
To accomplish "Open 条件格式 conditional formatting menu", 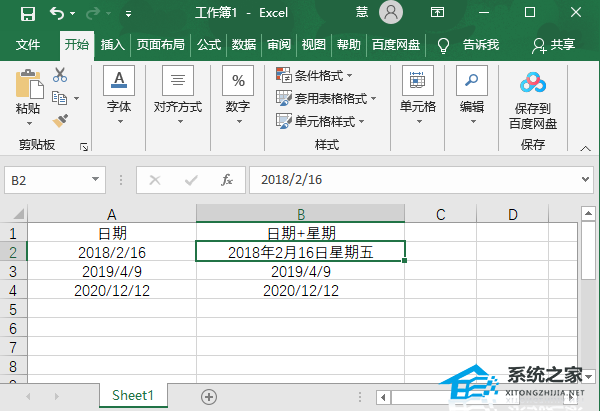I will (314, 75).
